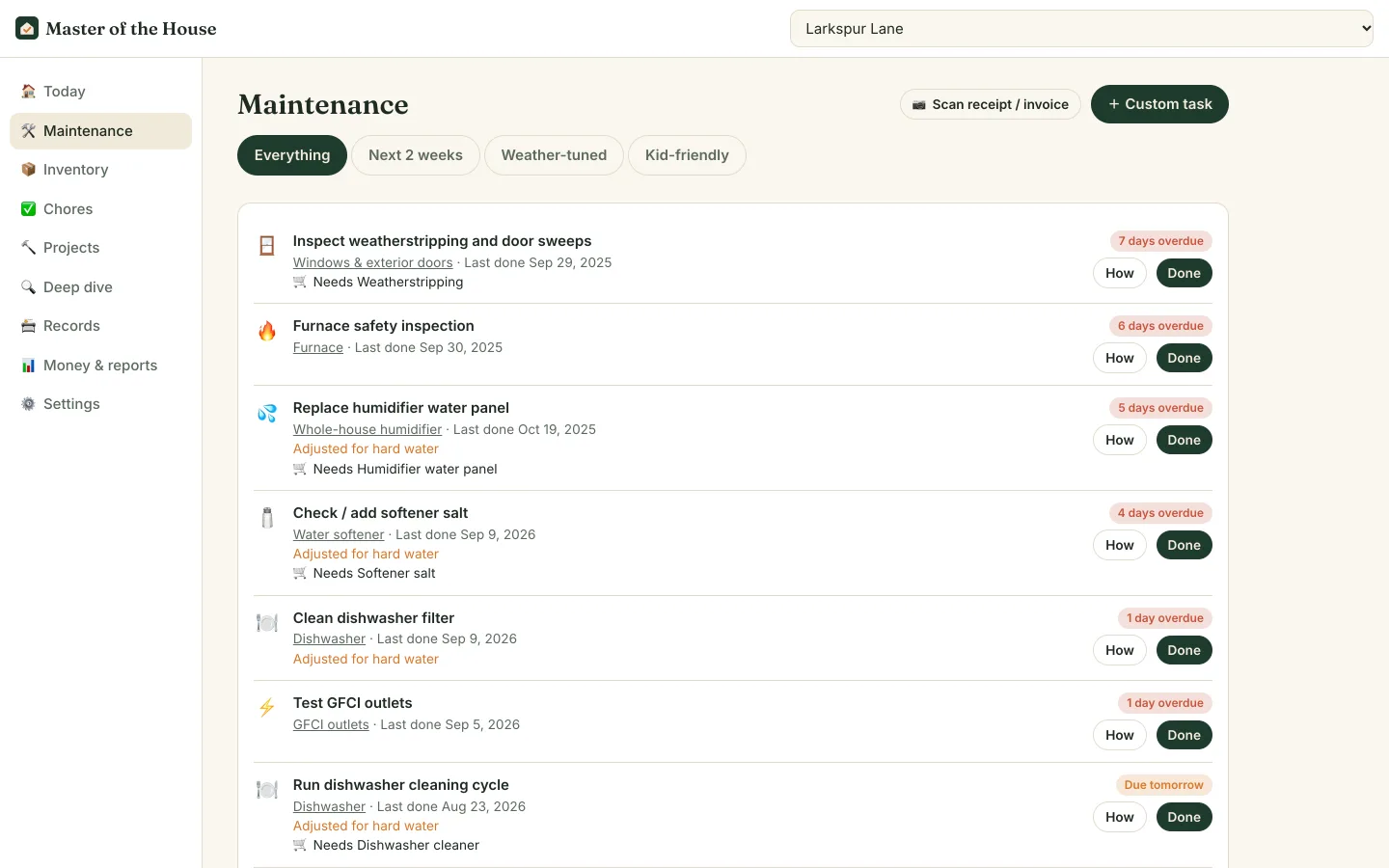Click the flame icon for furnace inspection
The image size is (1389, 868).
pyautogui.click(x=267, y=331)
